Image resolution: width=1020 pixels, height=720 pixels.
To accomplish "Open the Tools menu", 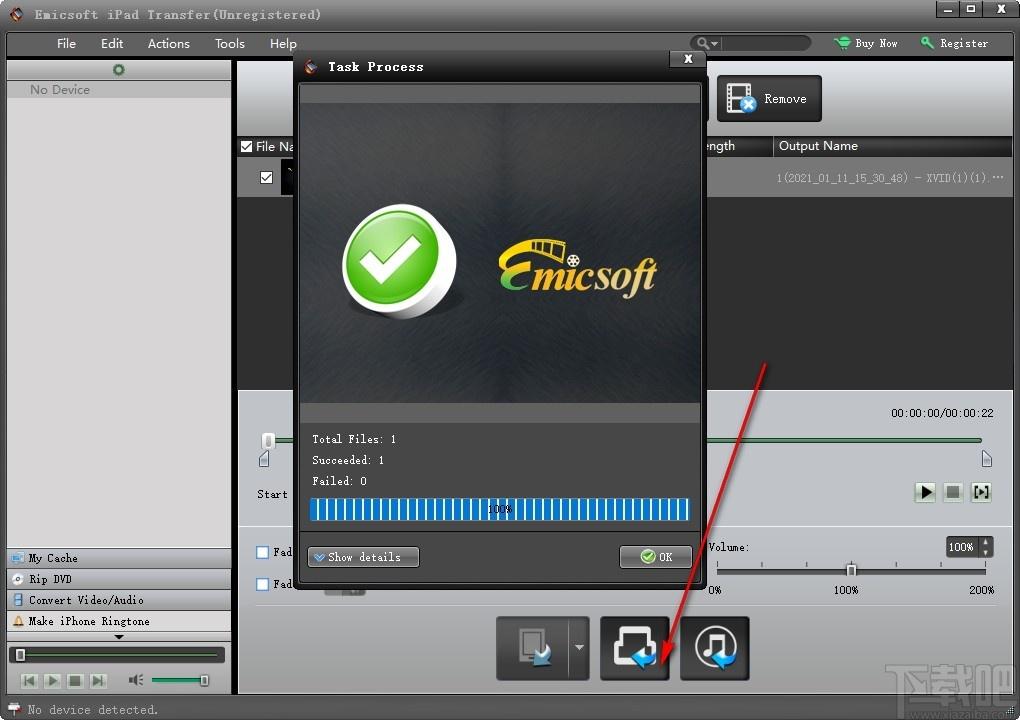I will click(230, 44).
